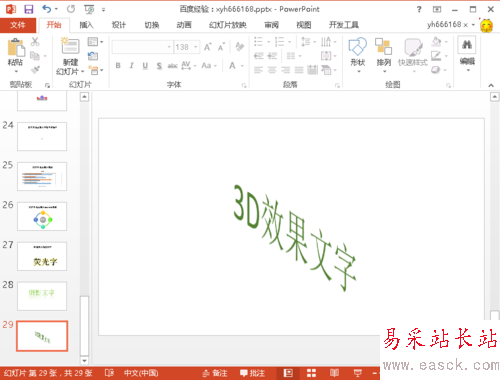
Task: Open PowerPoint help question mark
Action: click(419, 9)
